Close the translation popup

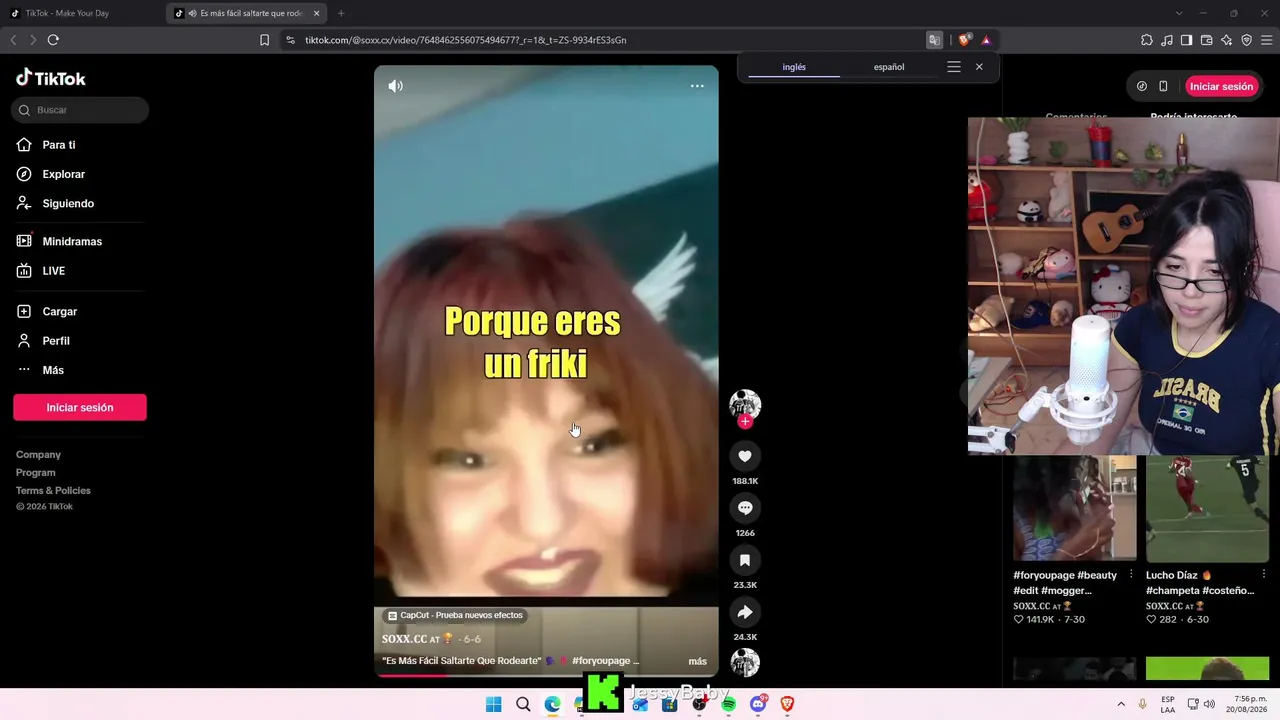[x=979, y=67]
